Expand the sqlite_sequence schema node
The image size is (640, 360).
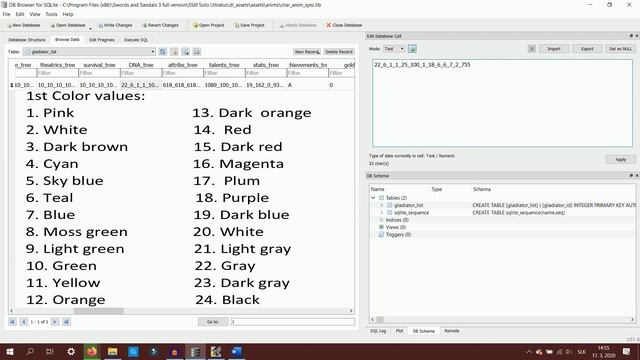[382, 213]
